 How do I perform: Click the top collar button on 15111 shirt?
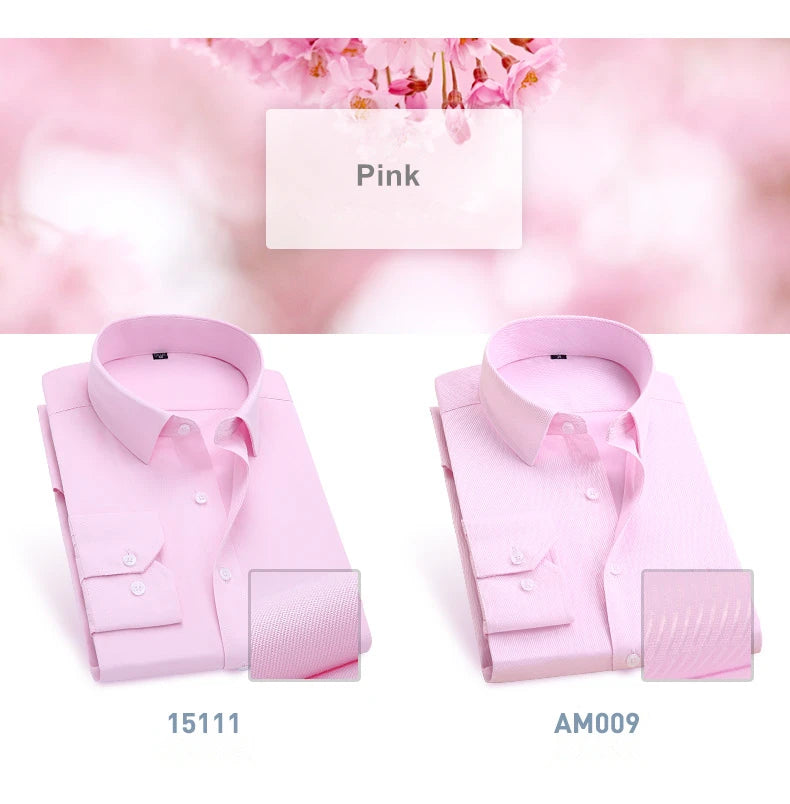(183, 429)
